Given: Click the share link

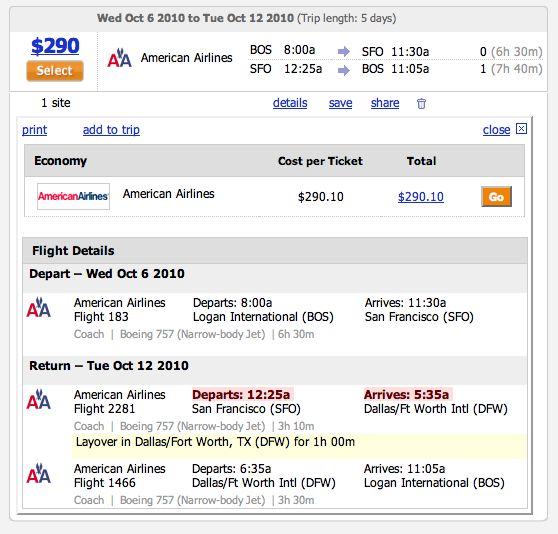Looking at the screenshot, I should click(x=385, y=103).
